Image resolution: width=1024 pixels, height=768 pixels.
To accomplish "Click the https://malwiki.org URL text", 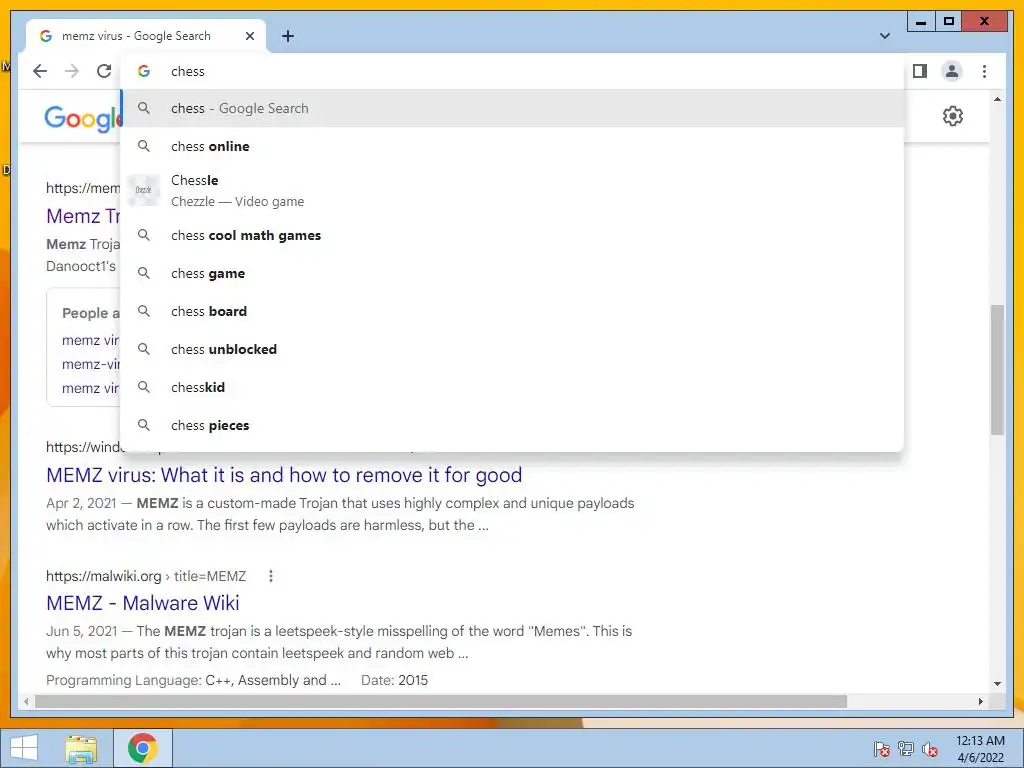I will [x=103, y=576].
